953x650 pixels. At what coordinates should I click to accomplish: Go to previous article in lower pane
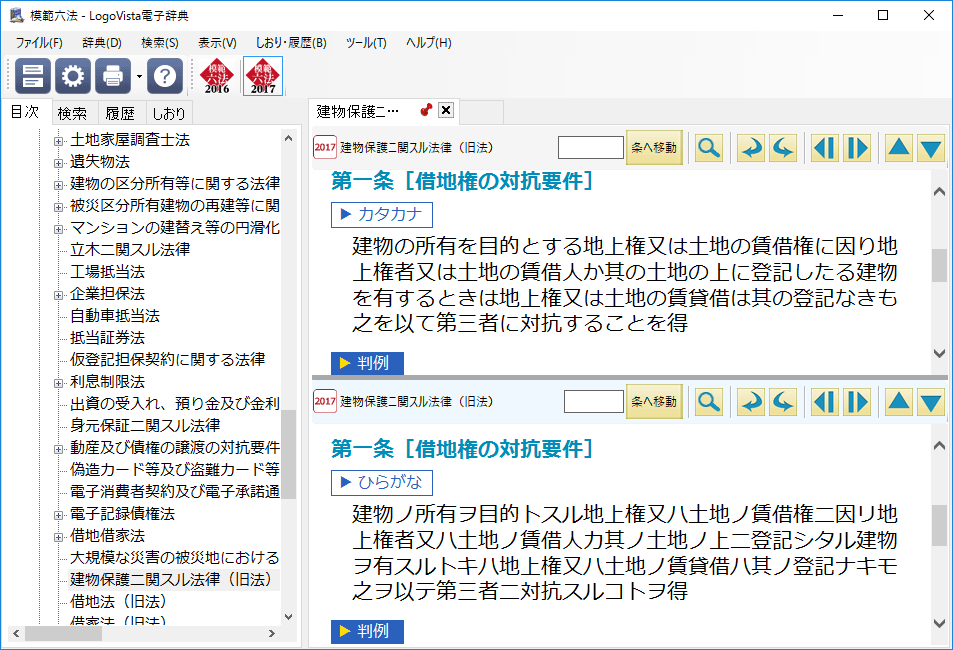point(825,402)
